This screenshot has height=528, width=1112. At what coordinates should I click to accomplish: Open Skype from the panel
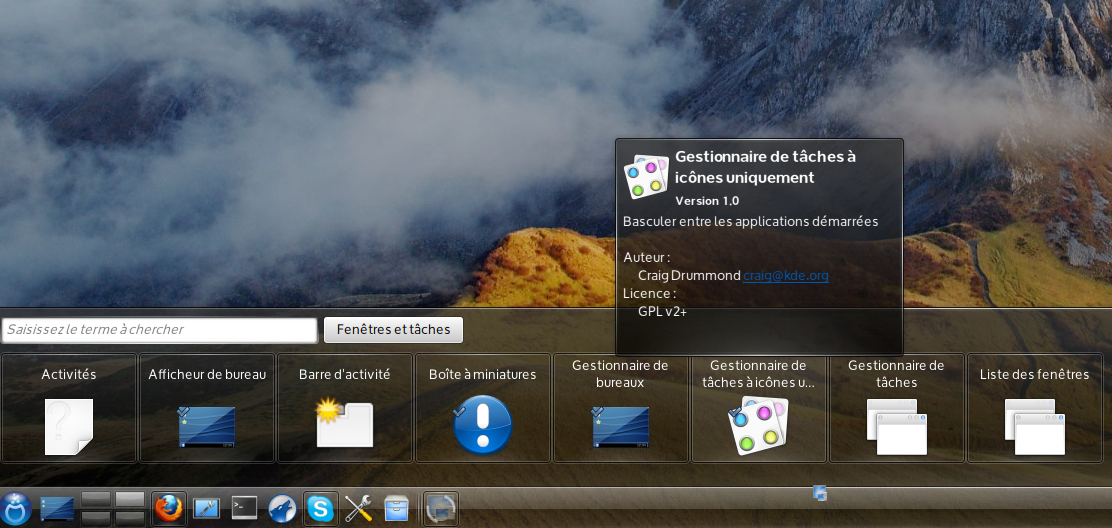[320, 509]
